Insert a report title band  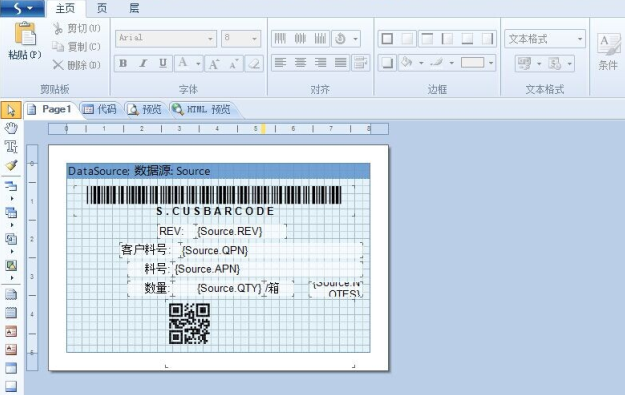(x=11, y=295)
